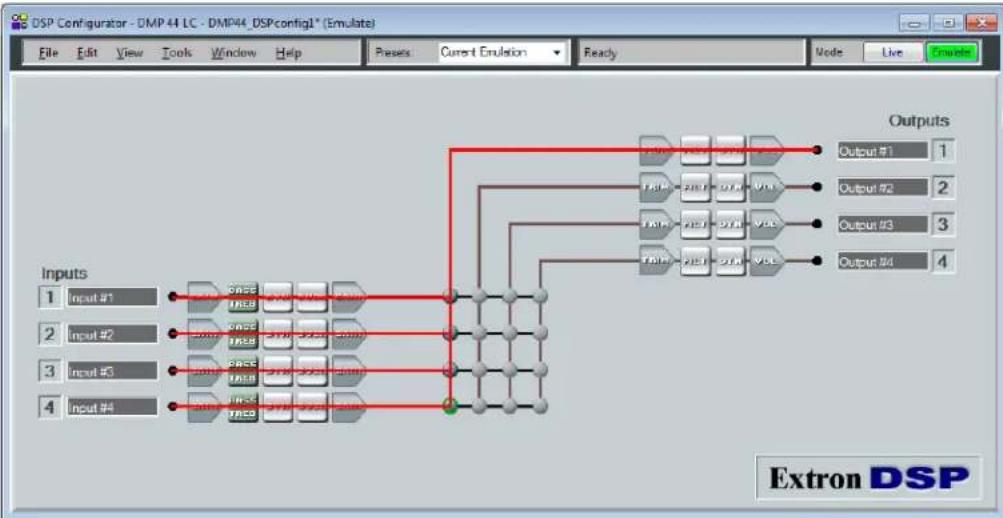Open the VOL block on Output #3
Image resolution: width=1003 pixels, height=518 pixels.
point(767,224)
